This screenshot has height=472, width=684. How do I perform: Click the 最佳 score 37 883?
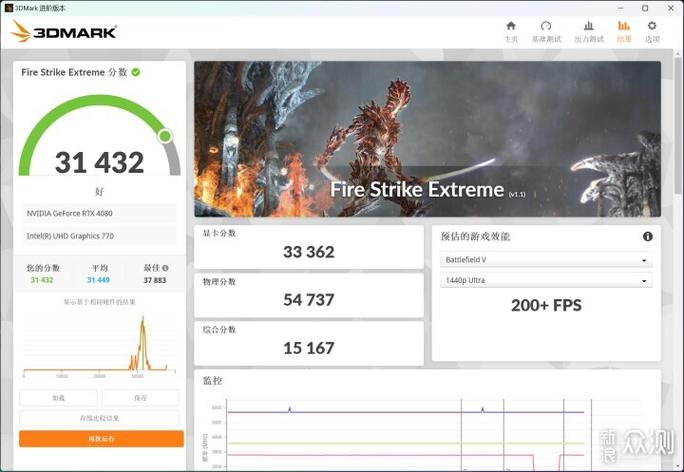155,280
